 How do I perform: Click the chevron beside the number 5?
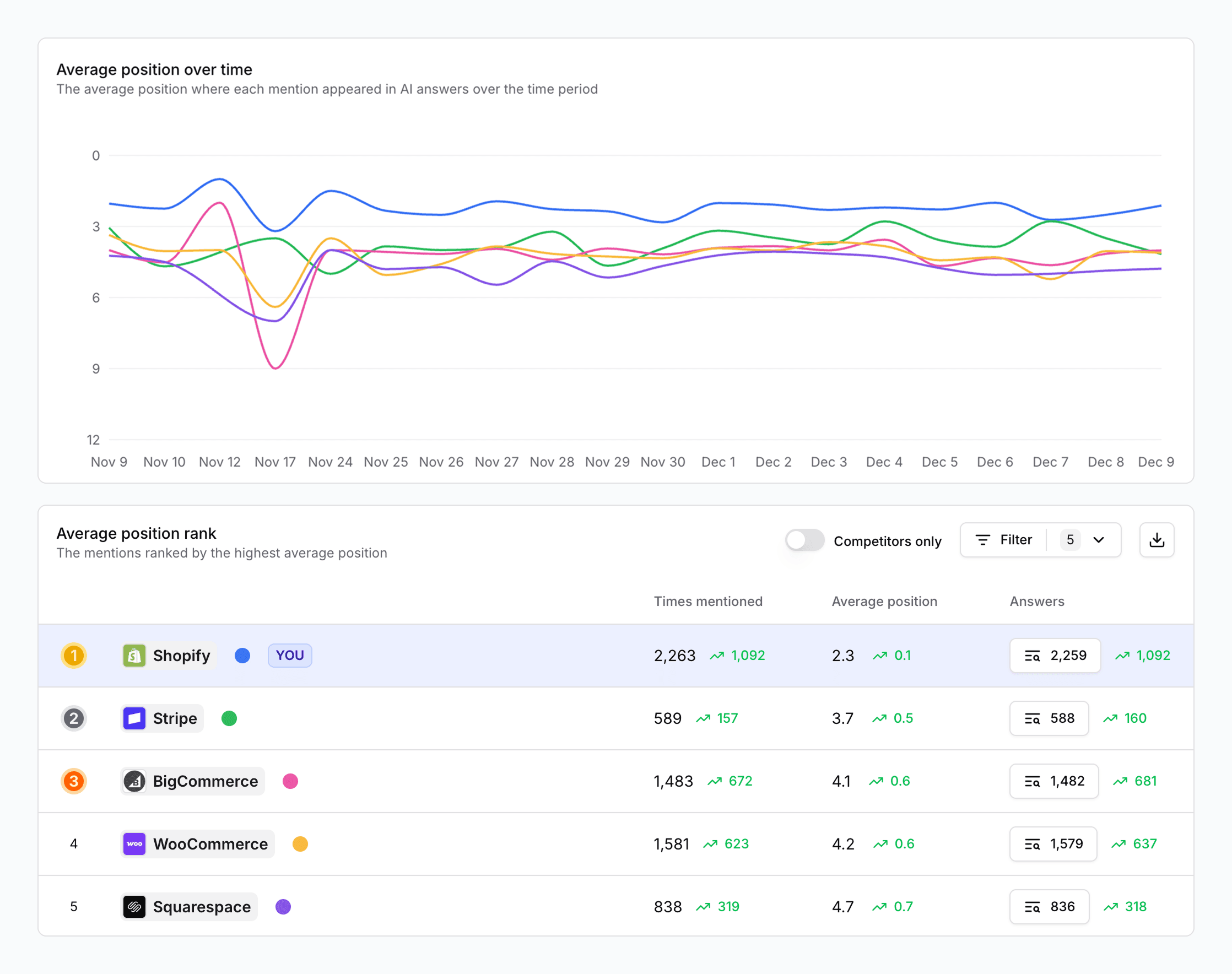(1099, 540)
